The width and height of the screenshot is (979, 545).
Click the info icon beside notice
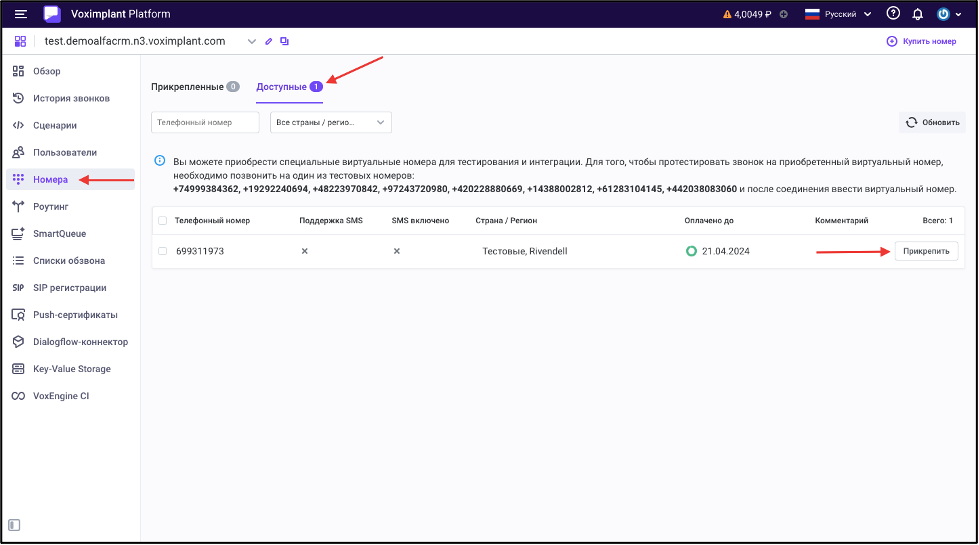coord(160,161)
